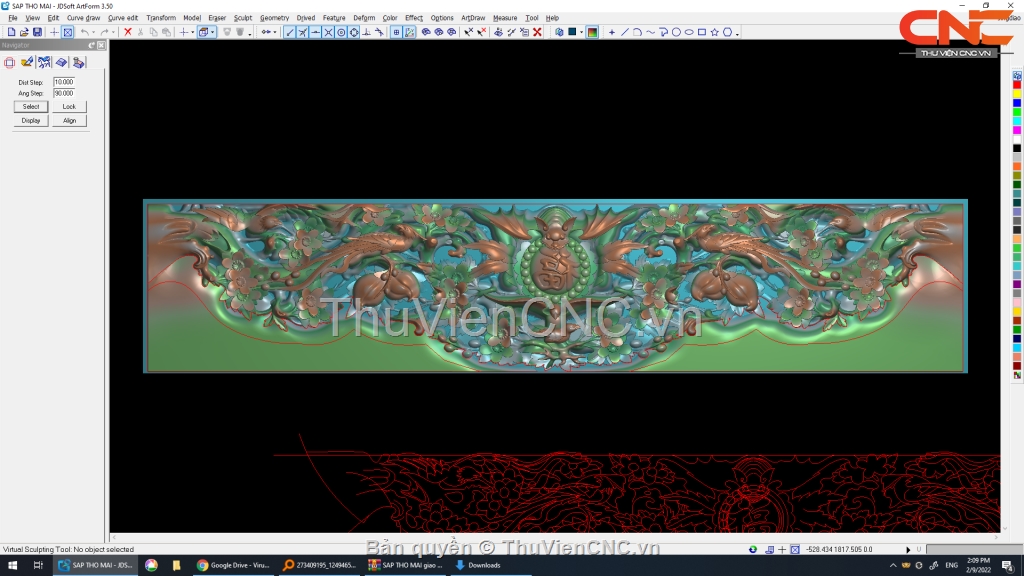Open the dropdown beside the dark blue square
Viewport: 1024px width, 576px height.
(581, 32)
